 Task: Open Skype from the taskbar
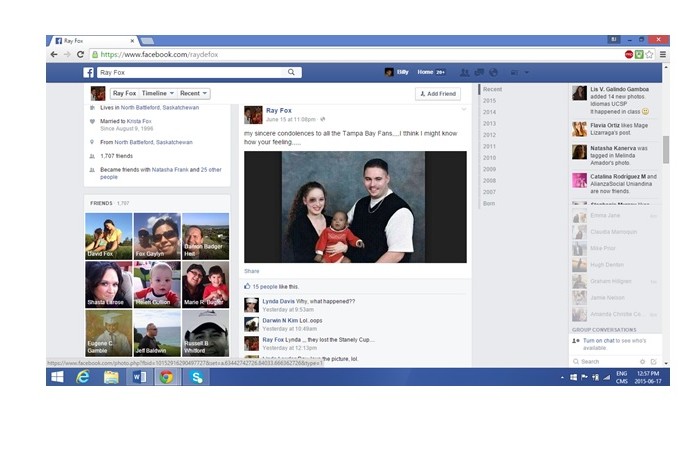(198, 377)
